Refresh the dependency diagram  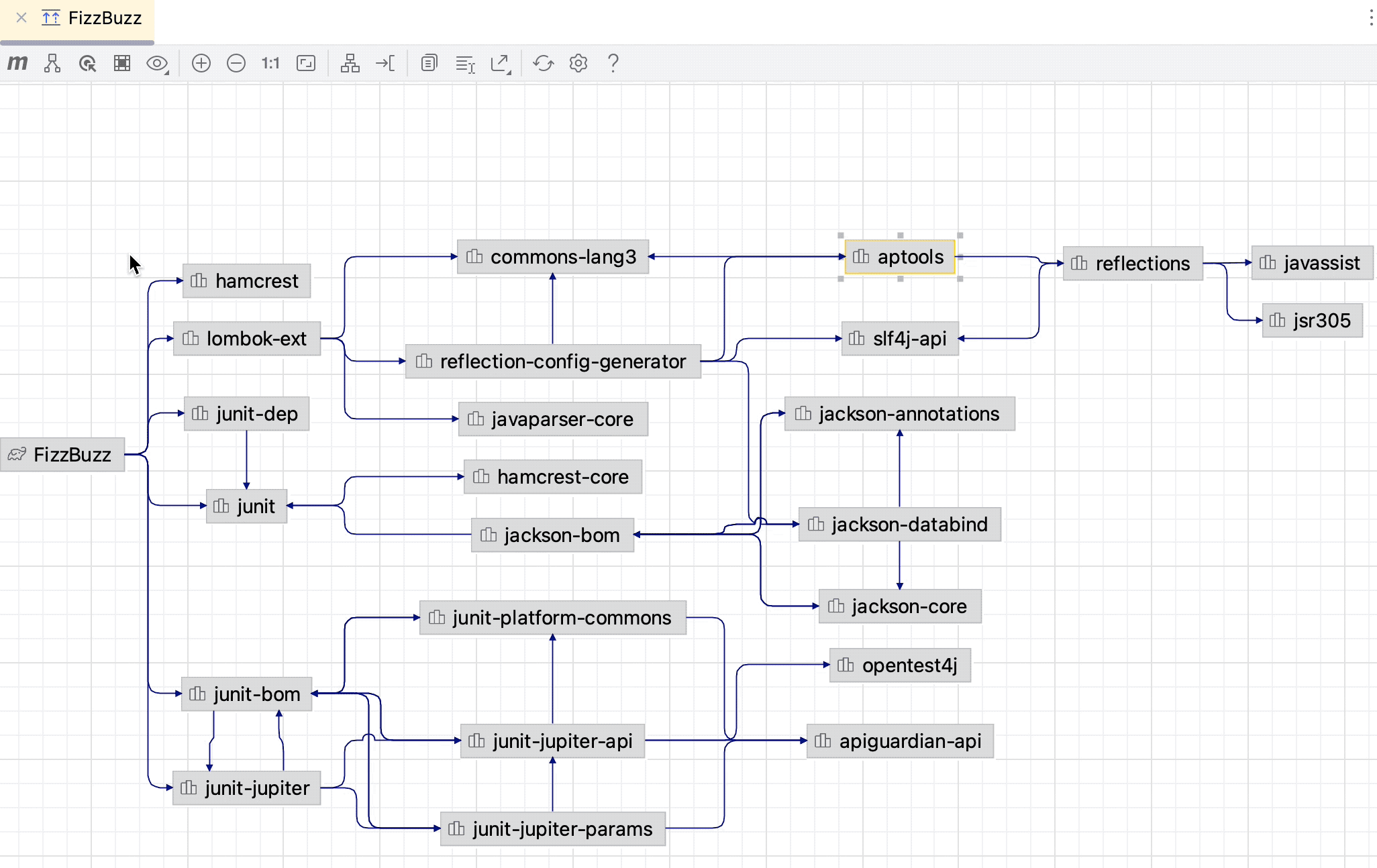coord(544,63)
